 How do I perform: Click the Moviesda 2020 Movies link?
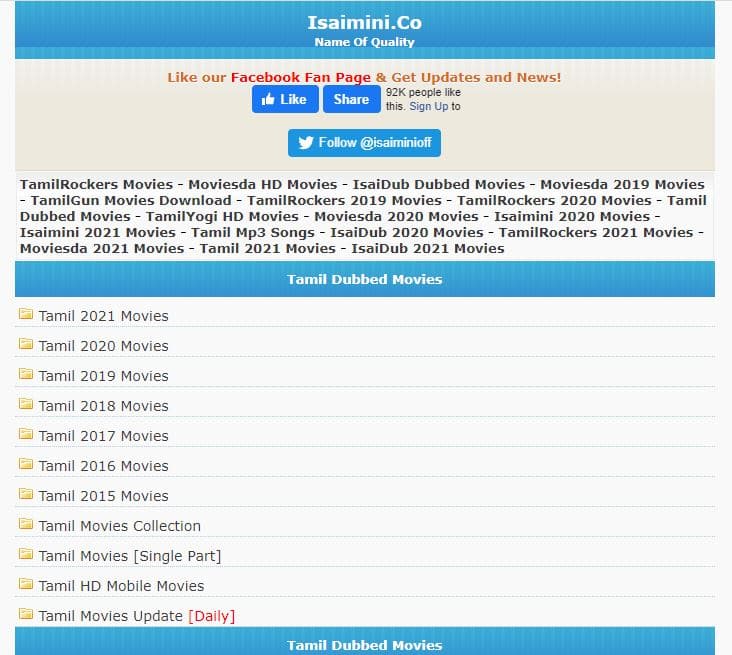pos(396,217)
